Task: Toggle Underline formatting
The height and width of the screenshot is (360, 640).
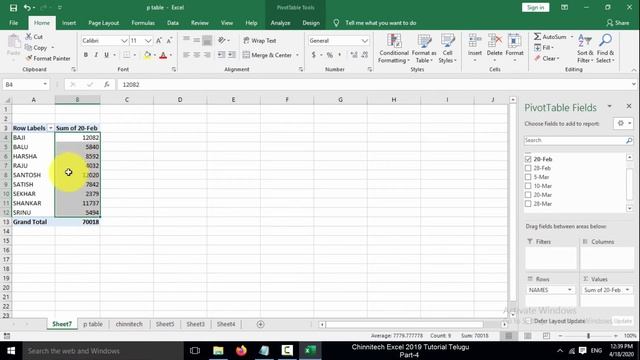Action: coord(107,55)
